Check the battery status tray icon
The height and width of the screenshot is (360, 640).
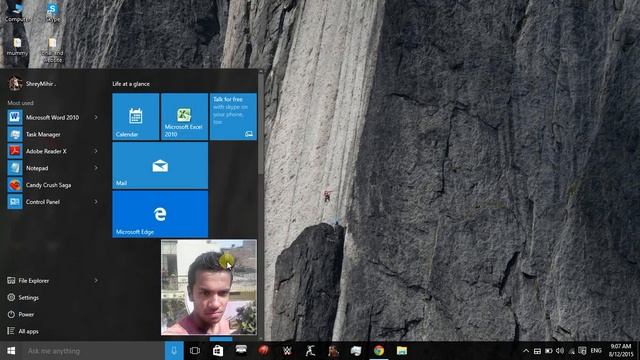(549, 351)
